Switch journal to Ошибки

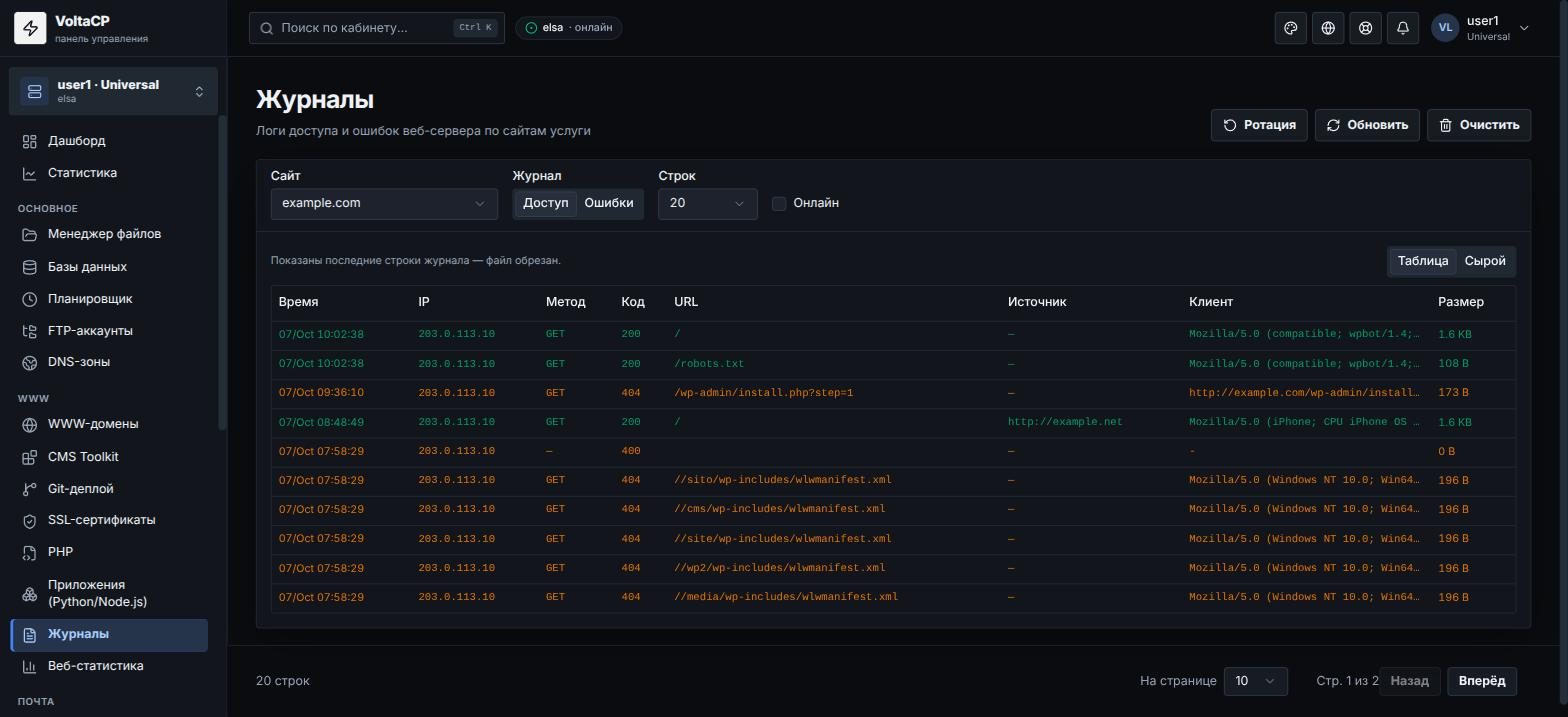(608, 203)
